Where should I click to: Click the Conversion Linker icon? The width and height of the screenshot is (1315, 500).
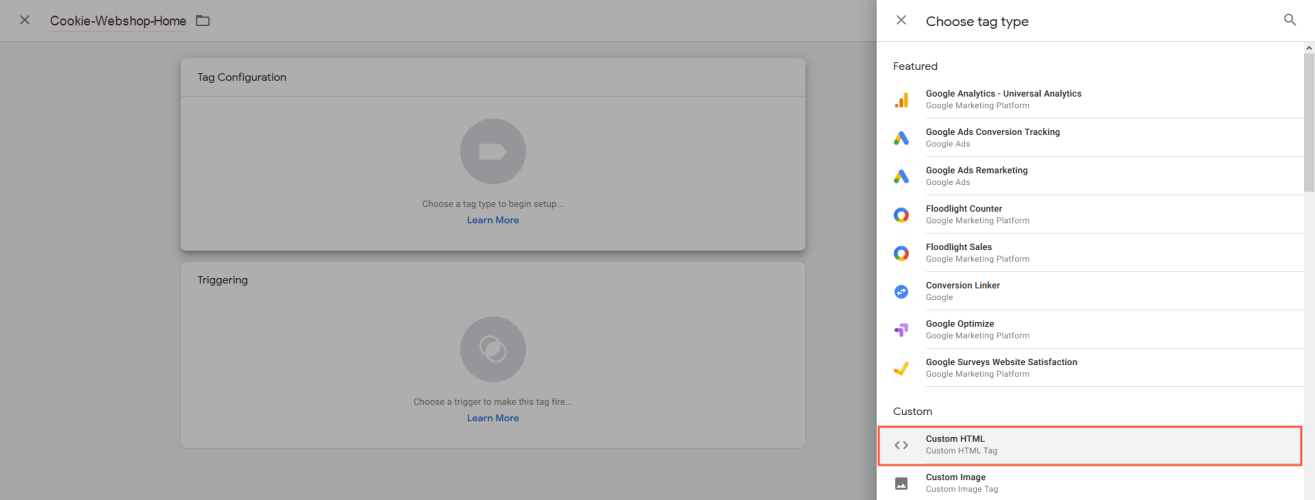click(x=901, y=291)
